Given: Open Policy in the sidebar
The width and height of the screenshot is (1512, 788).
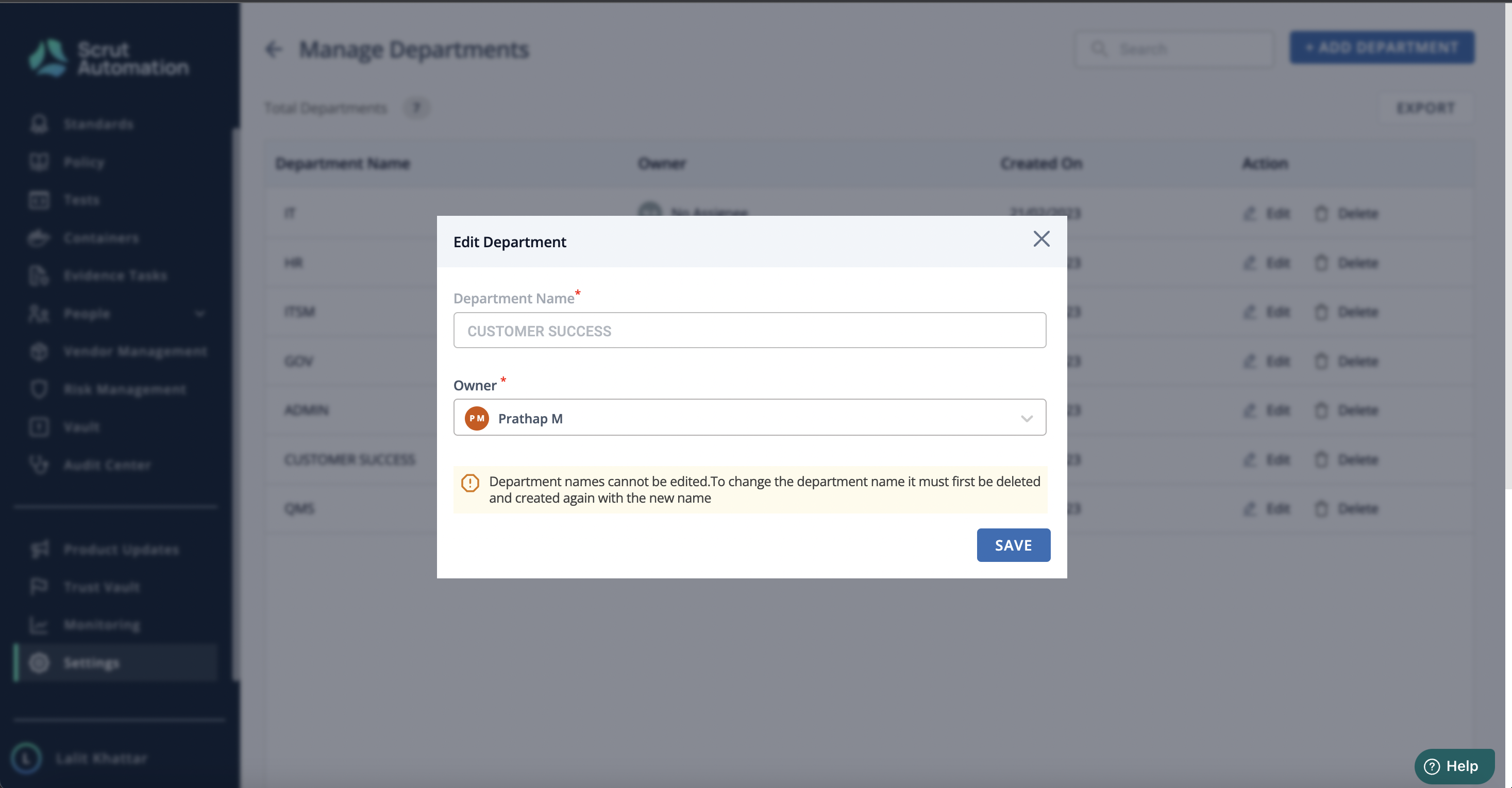Looking at the screenshot, I should pos(84,162).
